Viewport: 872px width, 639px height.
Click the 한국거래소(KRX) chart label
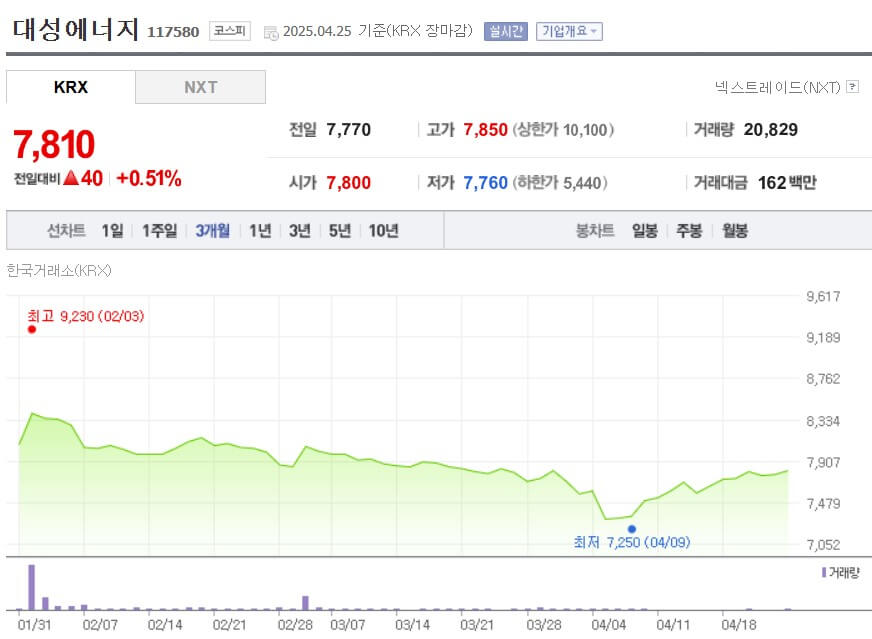pos(59,270)
